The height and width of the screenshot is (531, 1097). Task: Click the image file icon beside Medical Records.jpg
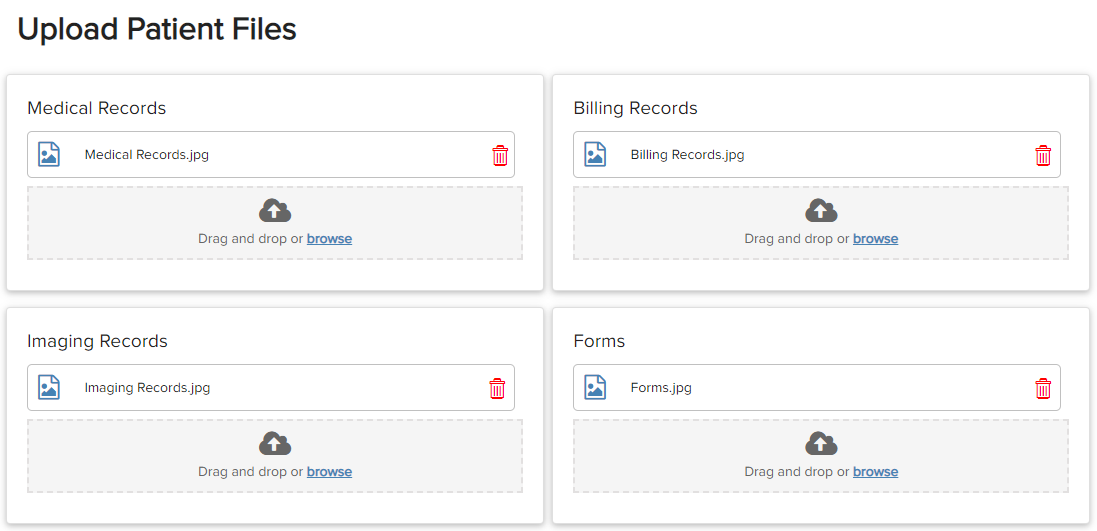tap(49, 155)
